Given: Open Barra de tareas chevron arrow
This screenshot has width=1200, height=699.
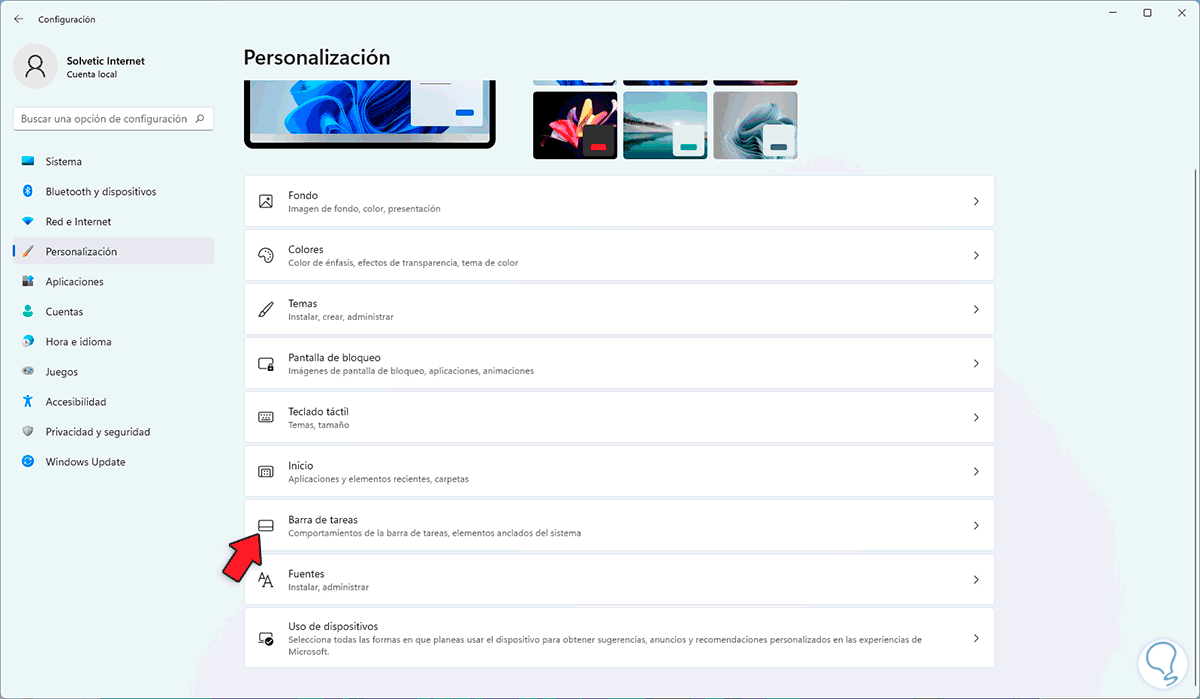Looking at the screenshot, I should [x=976, y=525].
